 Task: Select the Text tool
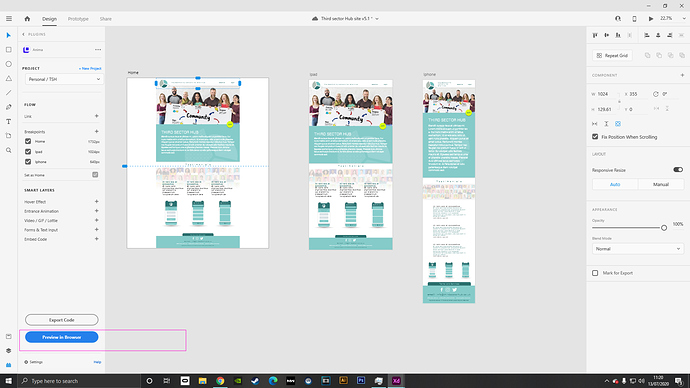pyautogui.click(x=8, y=121)
